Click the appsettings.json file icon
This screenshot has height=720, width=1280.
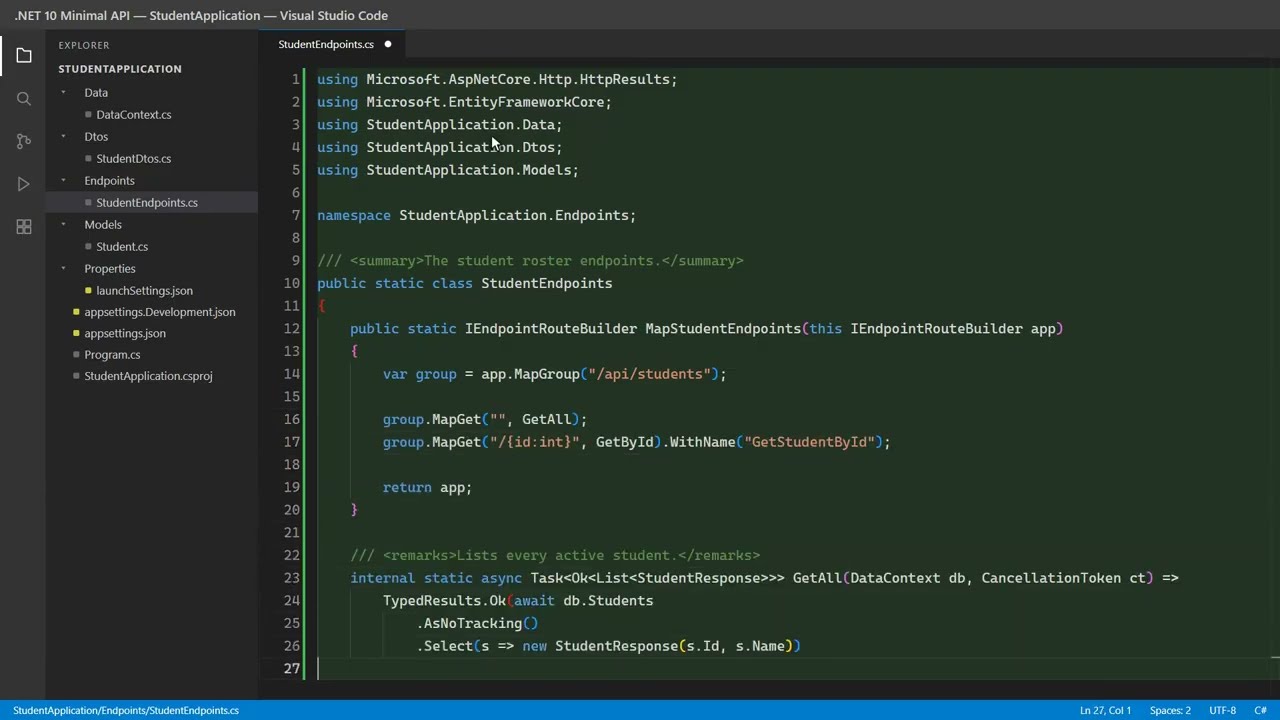(x=76, y=334)
